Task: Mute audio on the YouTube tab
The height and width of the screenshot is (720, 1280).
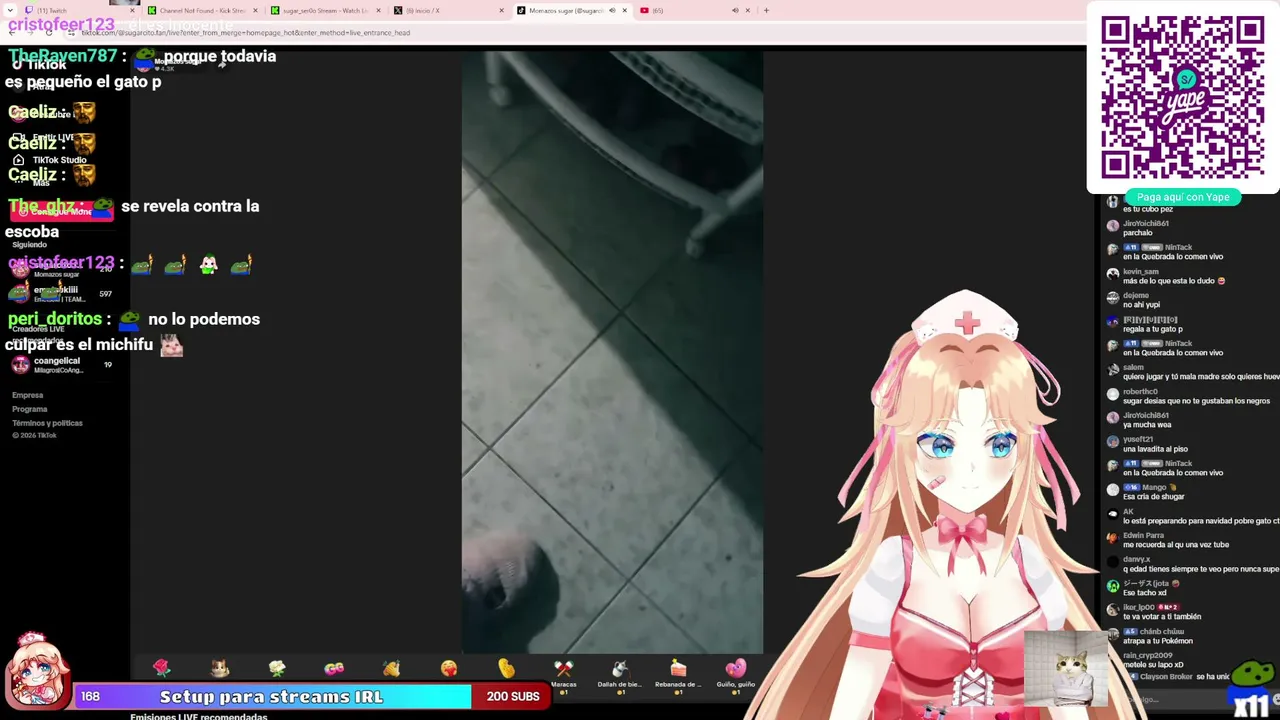Action: [x=735, y=11]
